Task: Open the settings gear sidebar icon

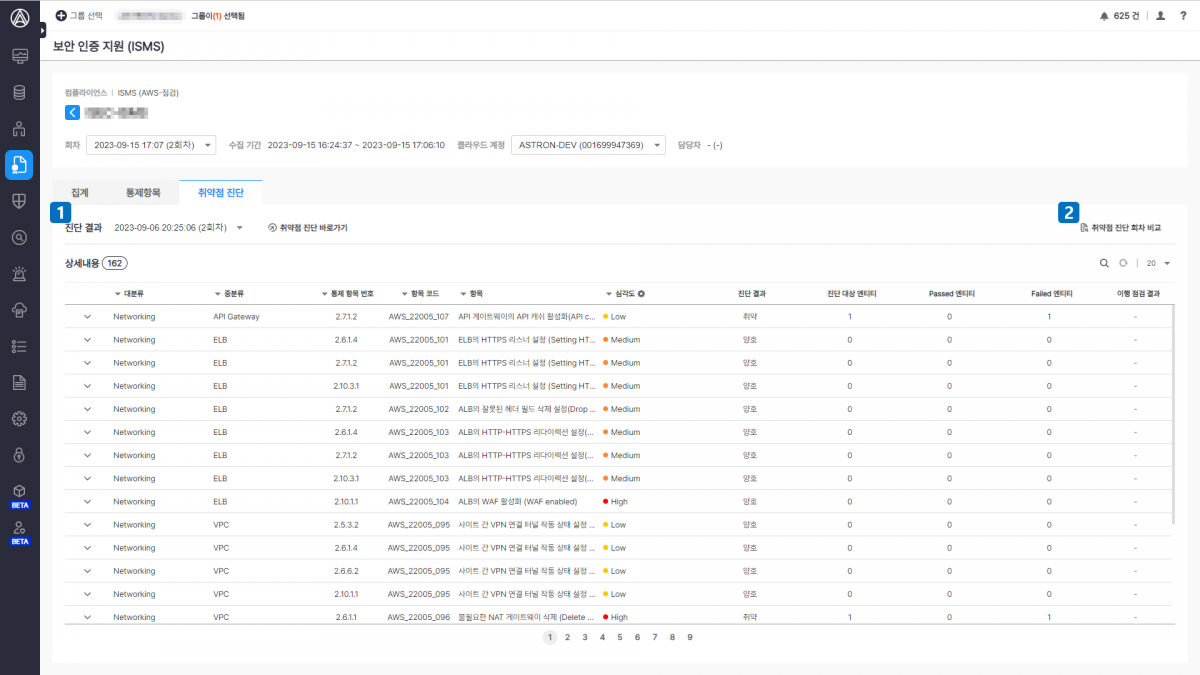Action: click(x=19, y=418)
